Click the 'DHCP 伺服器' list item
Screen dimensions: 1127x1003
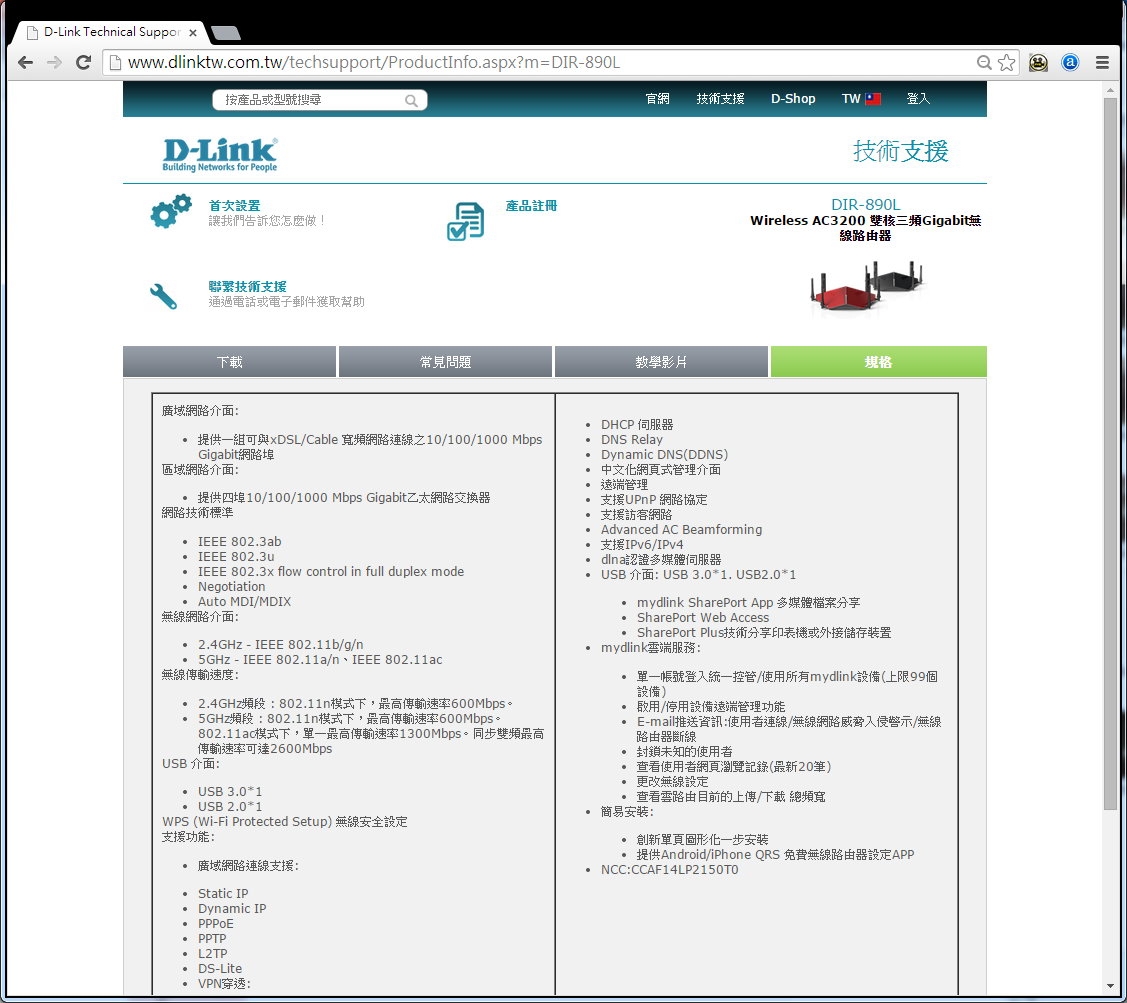637,424
